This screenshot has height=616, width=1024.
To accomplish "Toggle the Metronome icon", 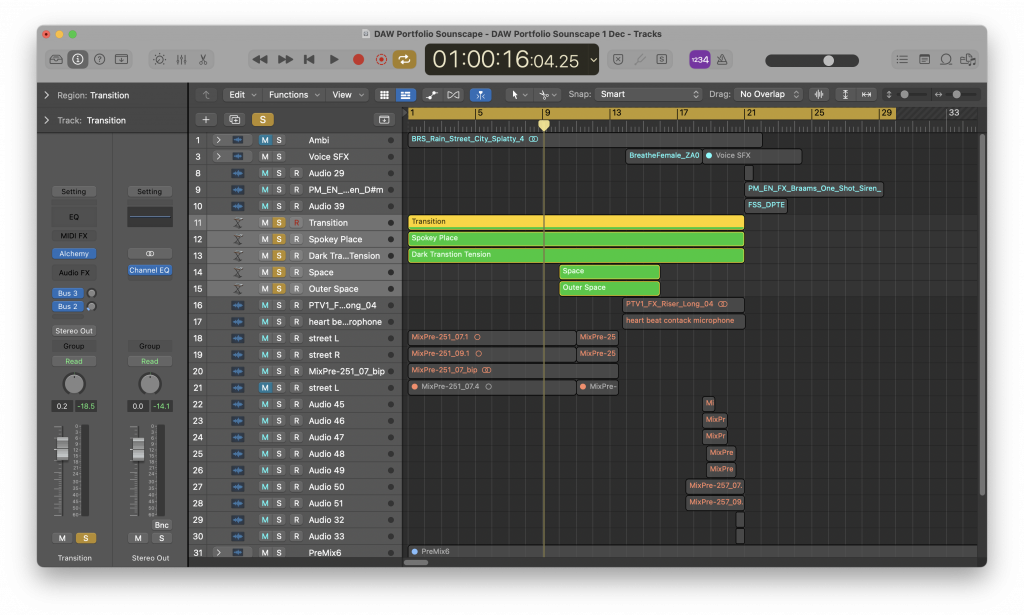I will (722, 59).
